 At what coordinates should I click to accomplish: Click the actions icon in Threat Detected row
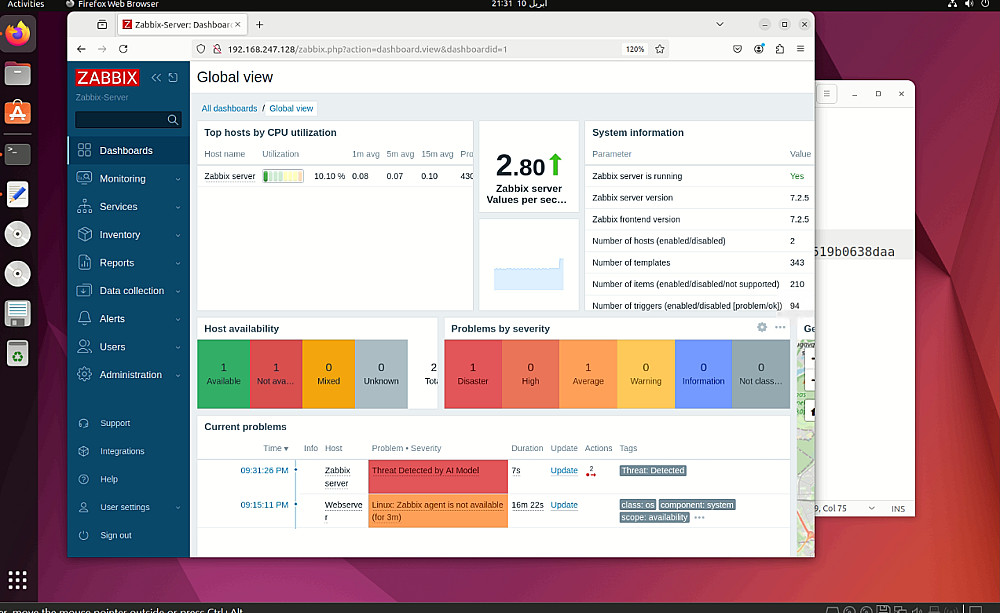pyautogui.click(x=591, y=471)
